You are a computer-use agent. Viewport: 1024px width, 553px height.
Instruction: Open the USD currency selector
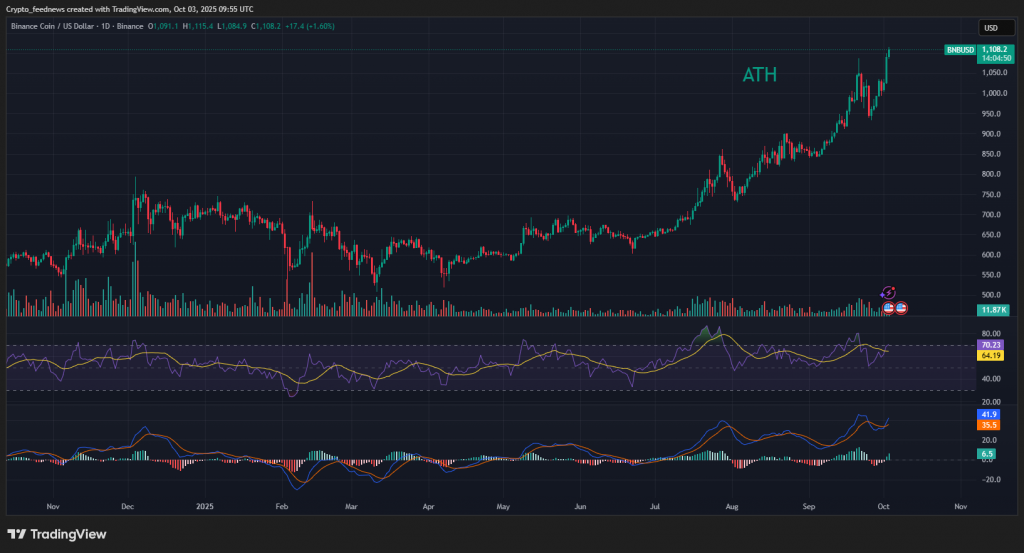click(991, 28)
